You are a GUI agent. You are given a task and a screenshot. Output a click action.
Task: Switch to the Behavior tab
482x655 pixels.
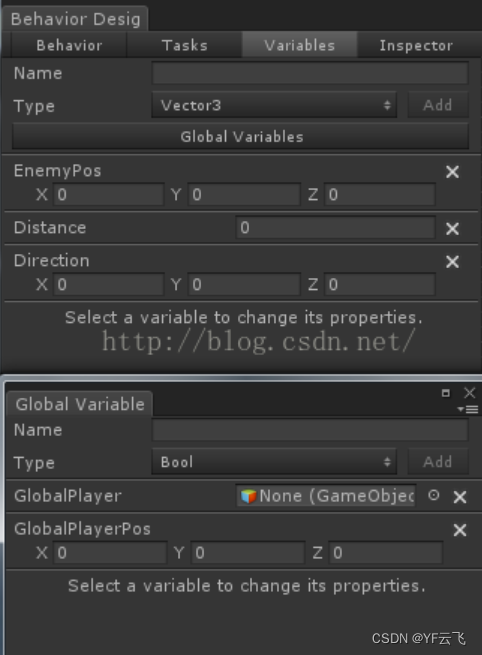[69, 45]
